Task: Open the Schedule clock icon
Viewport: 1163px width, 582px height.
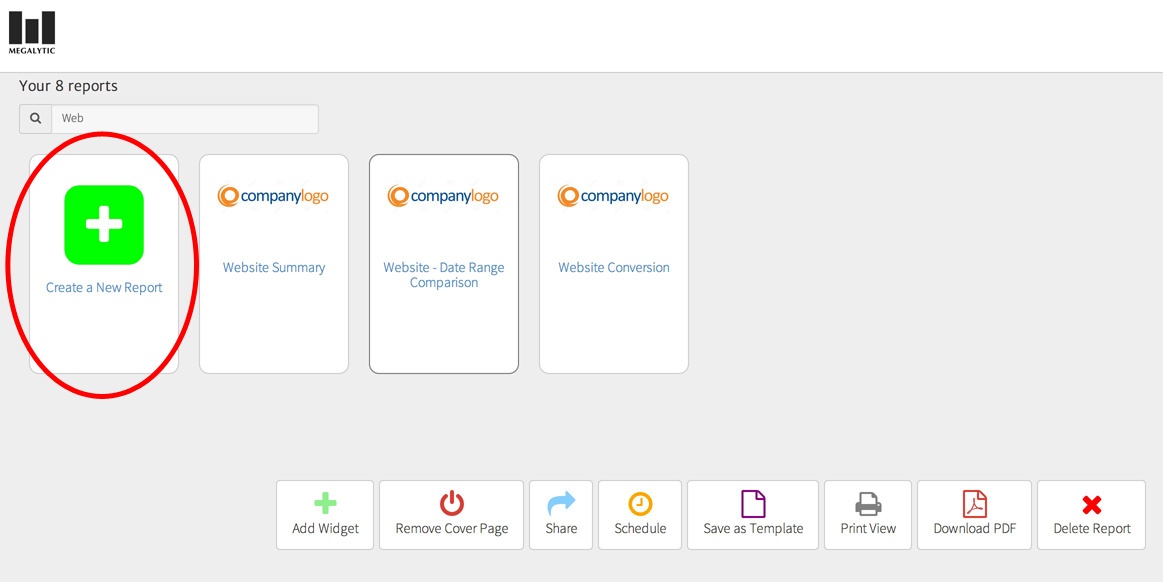Action: (x=639, y=502)
